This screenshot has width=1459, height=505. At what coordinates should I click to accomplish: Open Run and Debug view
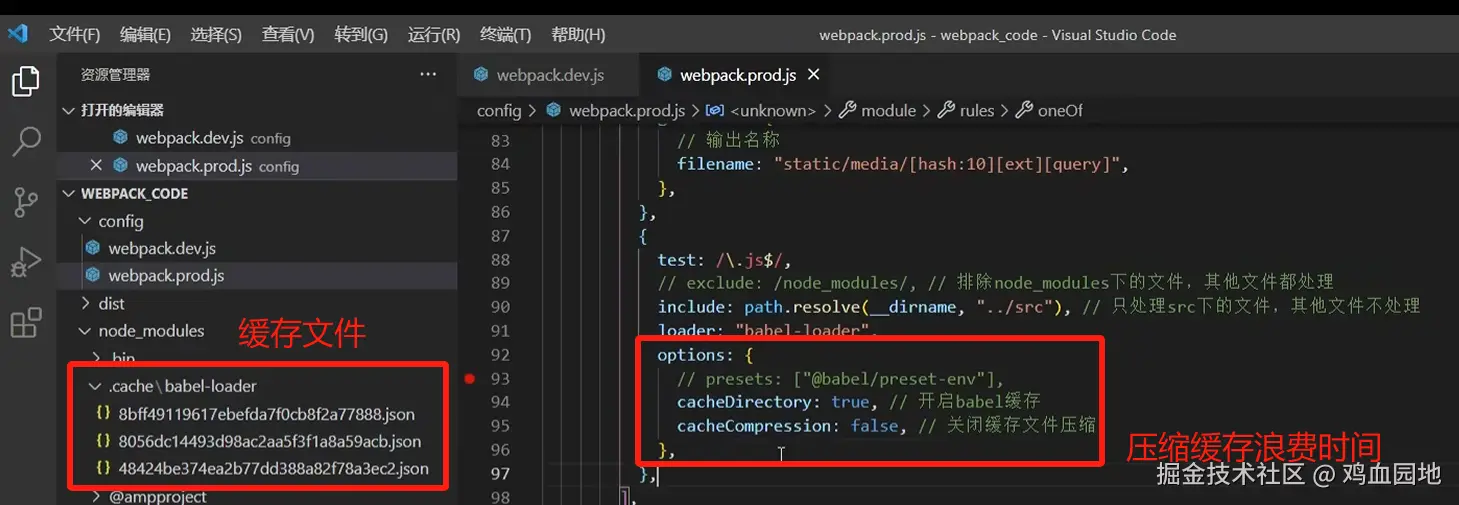[x=24, y=263]
